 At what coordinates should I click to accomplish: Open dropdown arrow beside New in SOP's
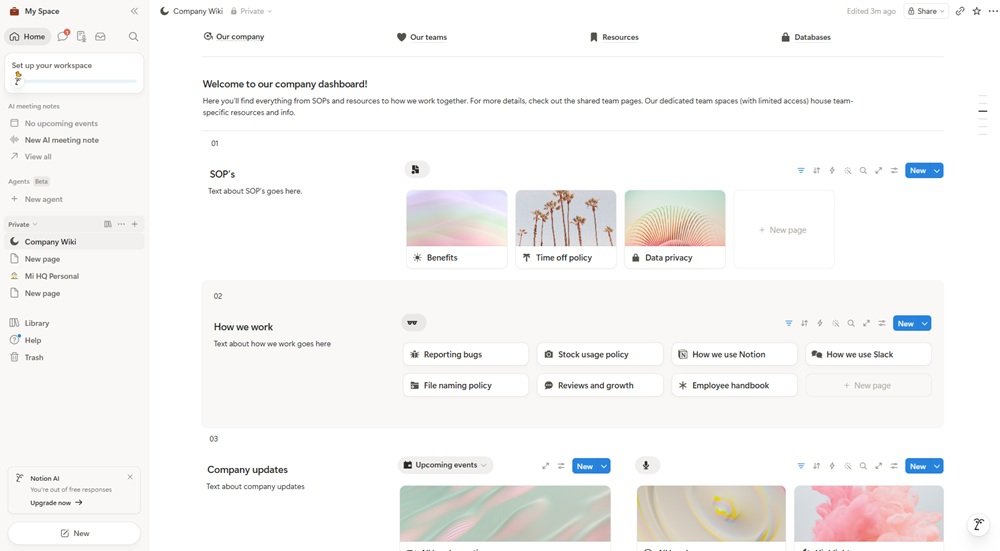(x=937, y=171)
